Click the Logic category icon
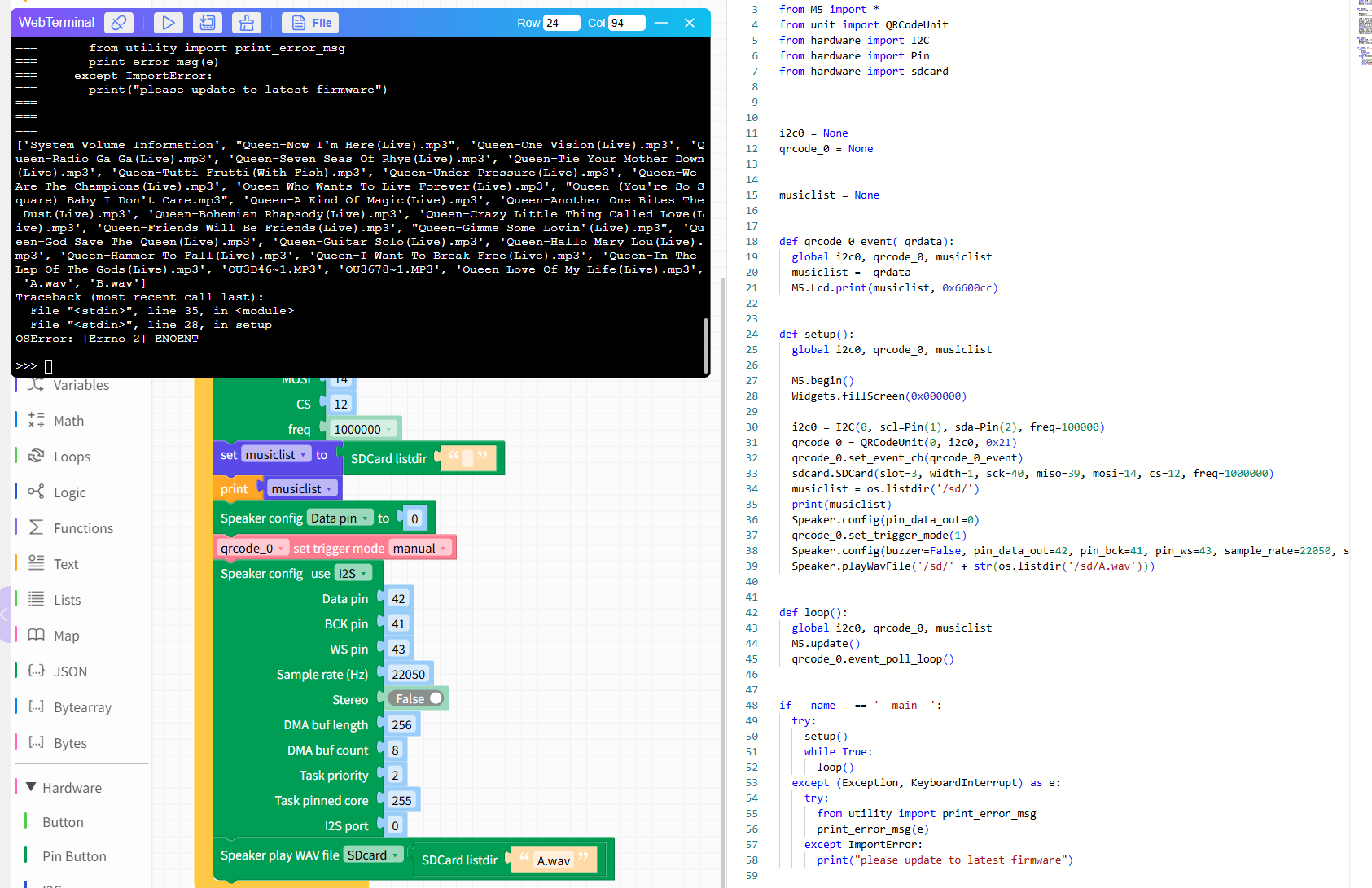Screen dimensions: 1372x888 coord(36,492)
